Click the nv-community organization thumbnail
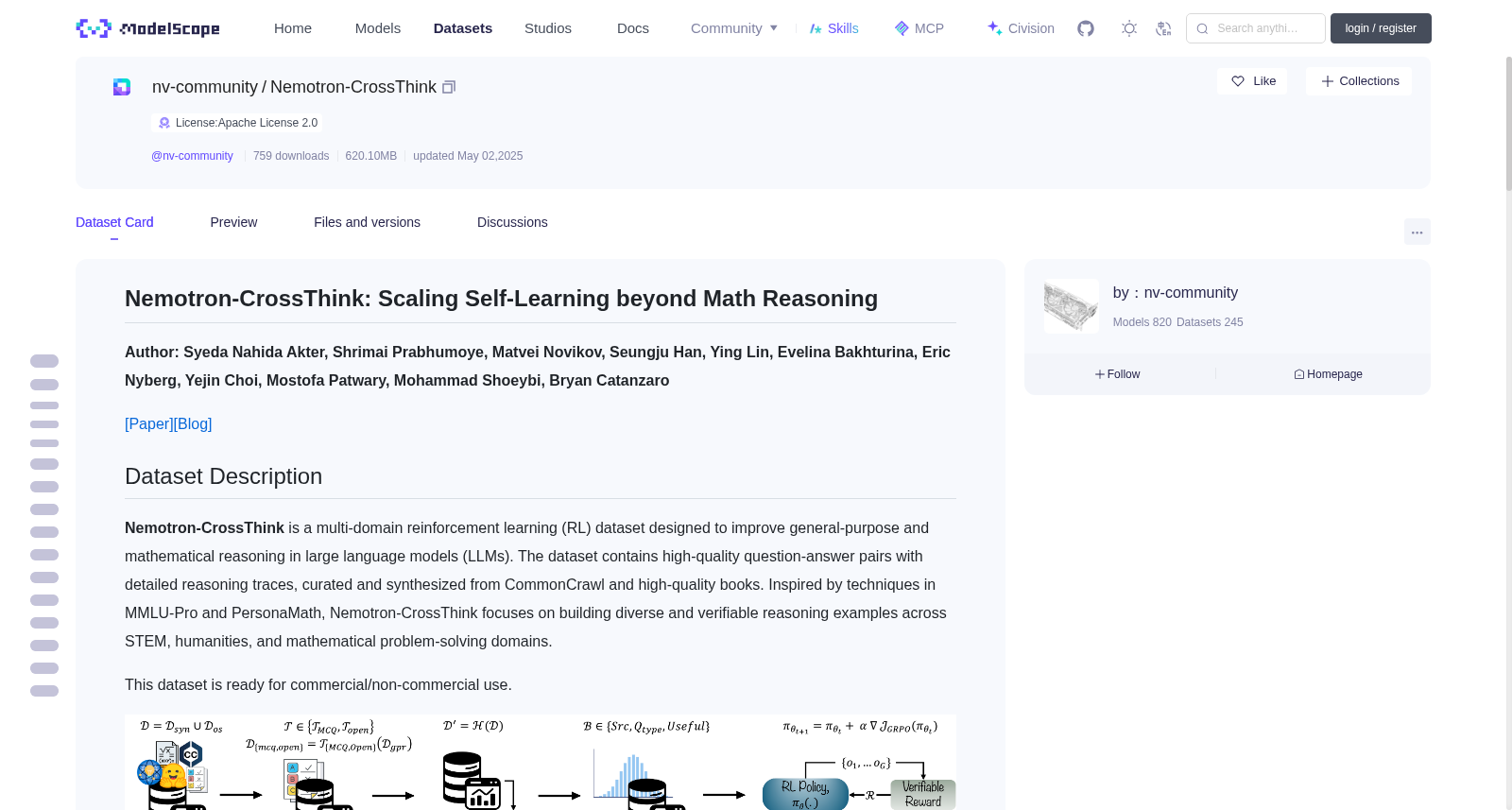 point(1072,306)
